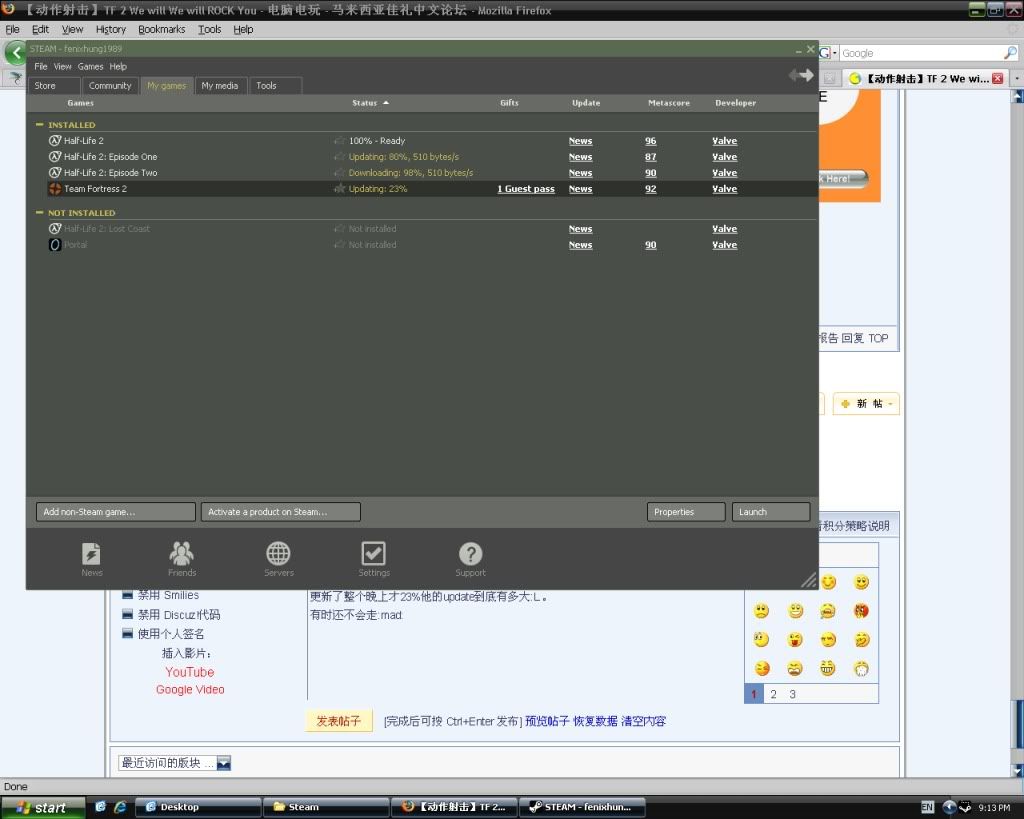This screenshot has height=819, width=1024.
Task: Click the EN language indicator in tray
Action: [x=927, y=807]
